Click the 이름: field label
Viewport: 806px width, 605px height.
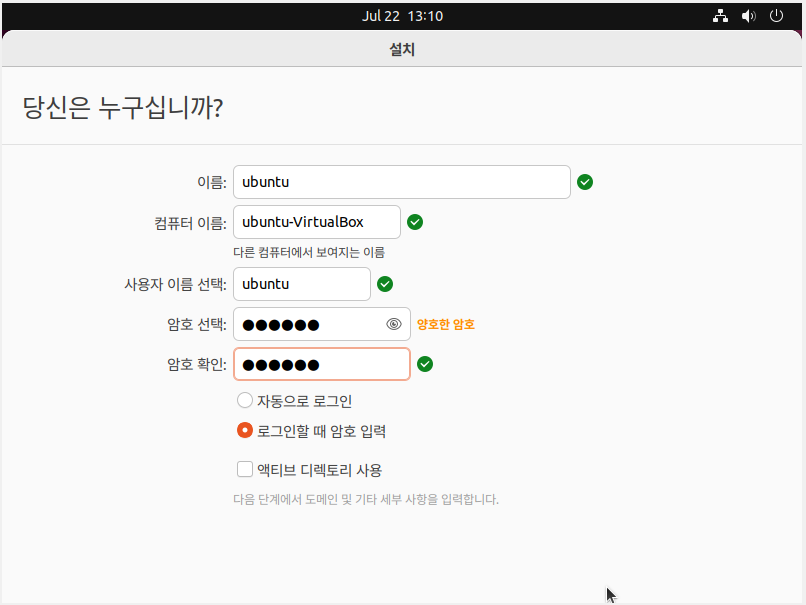point(212,182)
